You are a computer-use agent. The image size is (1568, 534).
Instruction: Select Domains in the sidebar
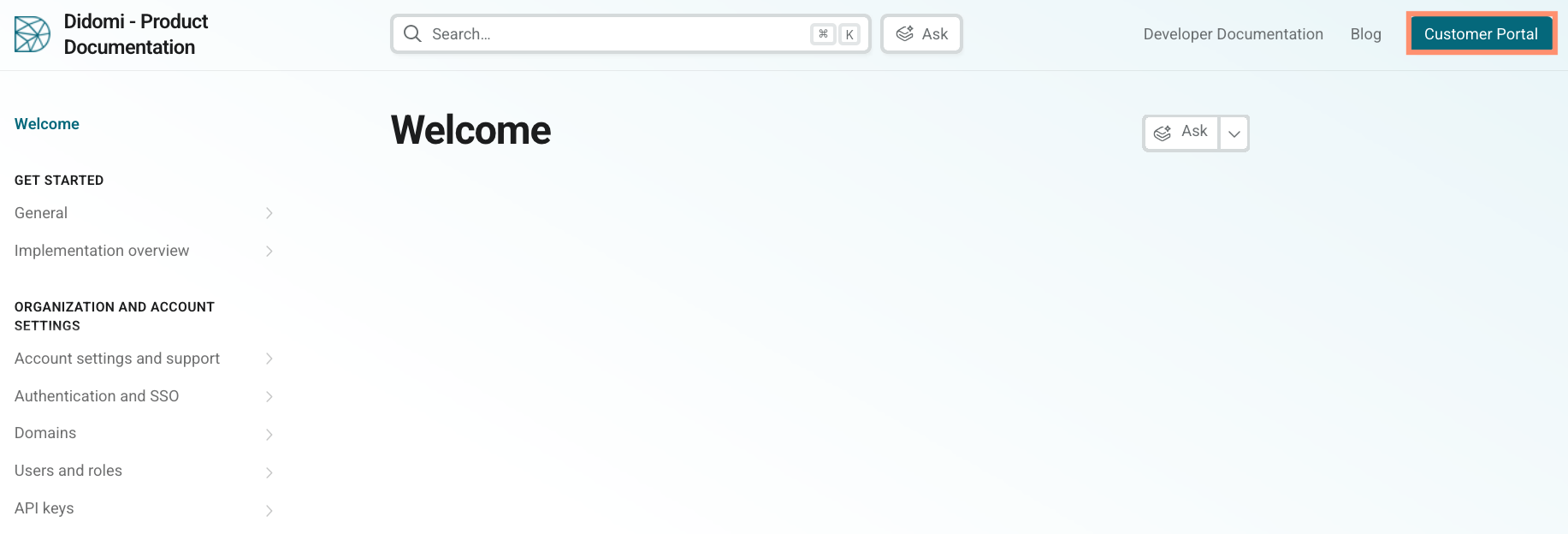click(x=45, y=433)
